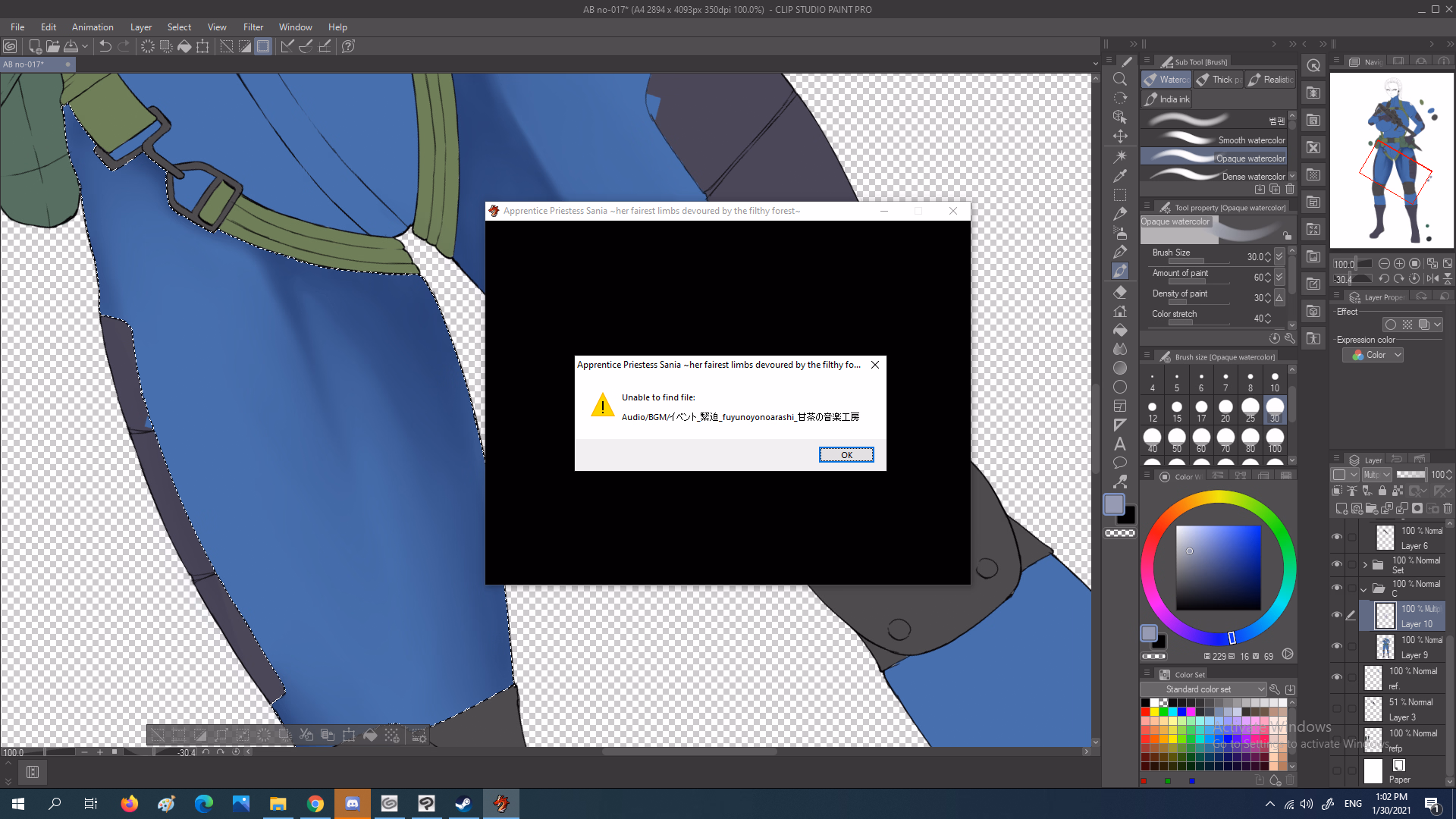Open Google Chrome from the taskbar
The image size is (1456, 819).
315,804
